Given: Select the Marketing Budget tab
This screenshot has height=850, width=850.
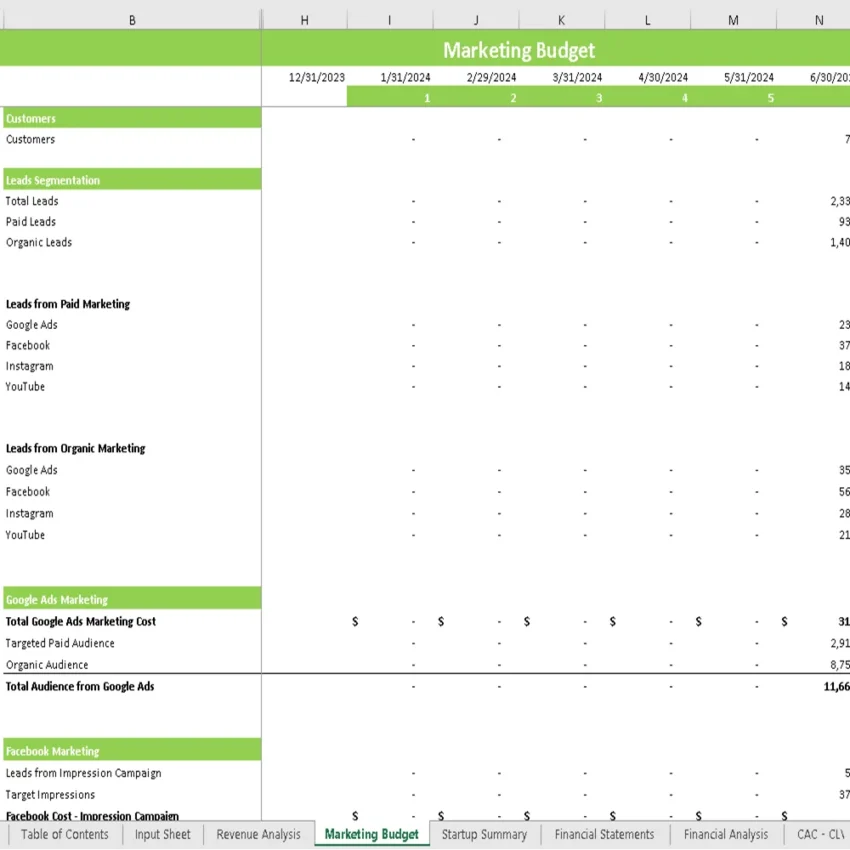Looking at the screenshot, I should coord(371,834).
